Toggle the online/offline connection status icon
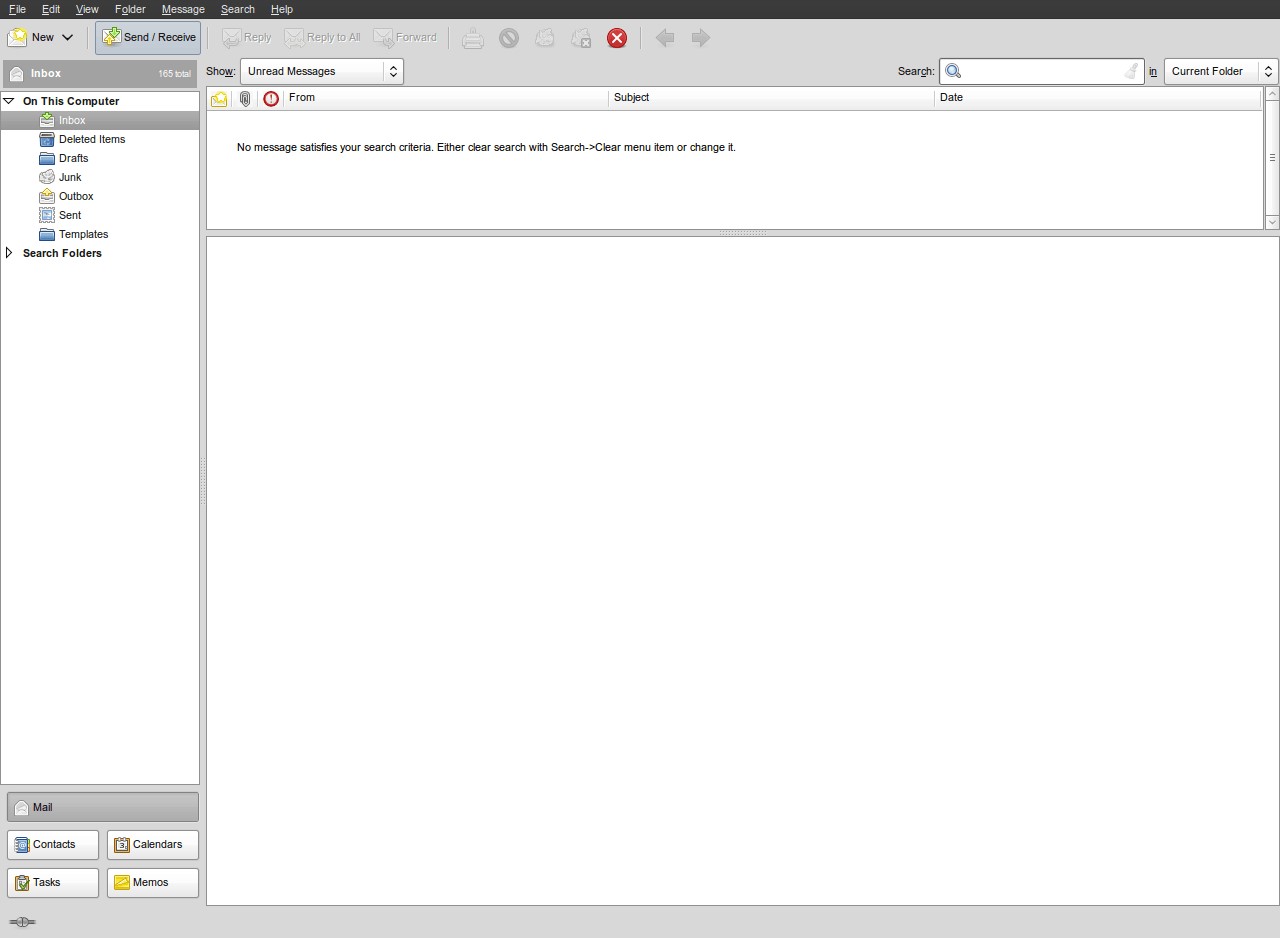This screenshot has width=1280, height=938. 22,921
